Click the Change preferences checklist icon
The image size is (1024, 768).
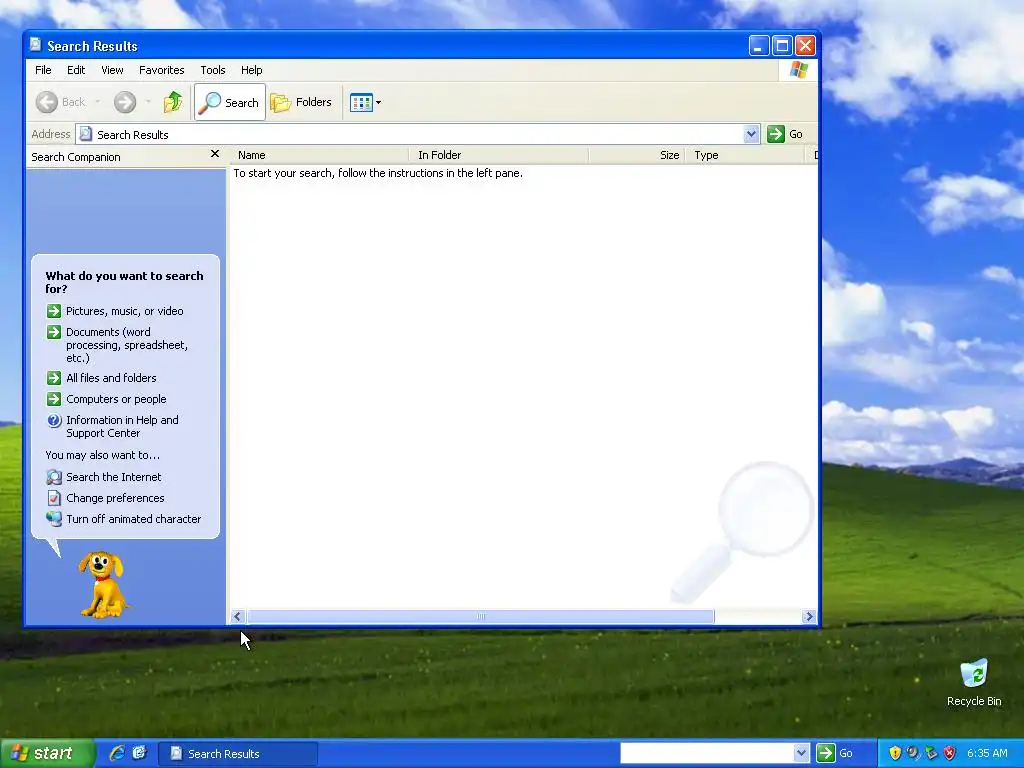point(54,498)
